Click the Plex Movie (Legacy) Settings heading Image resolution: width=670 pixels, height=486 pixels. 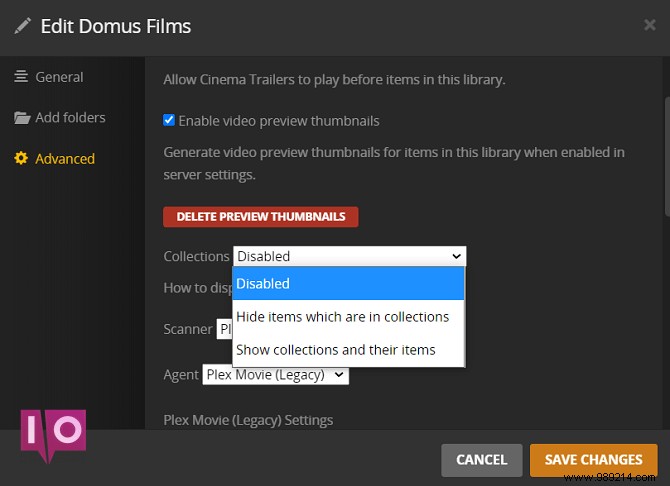pyautogui.click(x=248, y=420)
